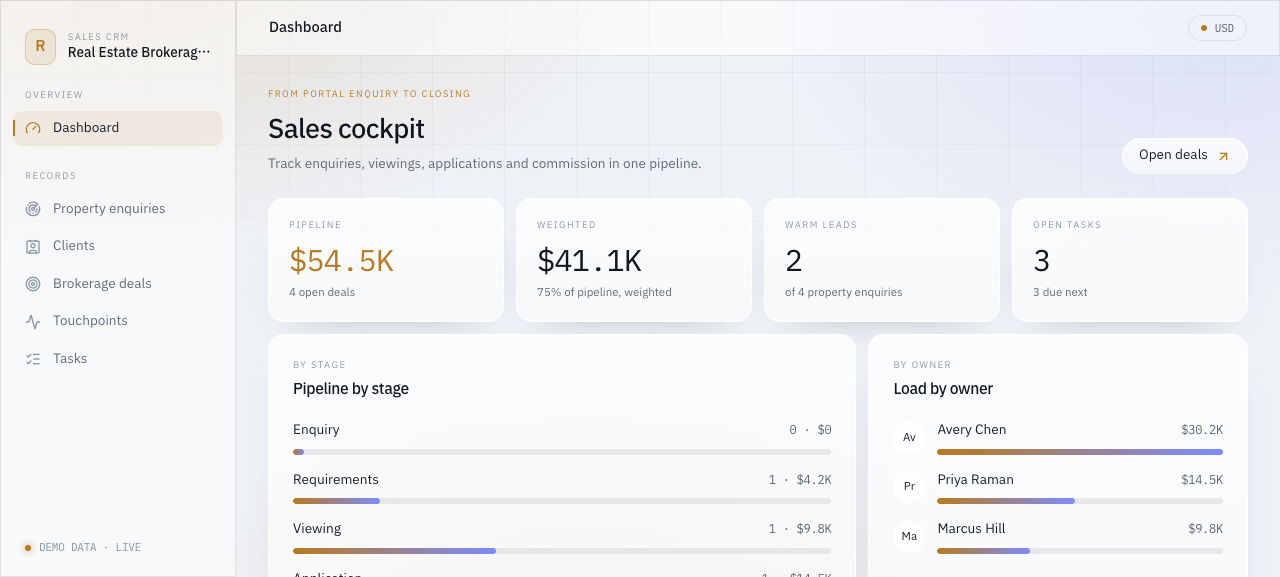Click Avery Chen's Av avatar
The height and width of the screenshot is (577, 1280).
click(909, 437)
